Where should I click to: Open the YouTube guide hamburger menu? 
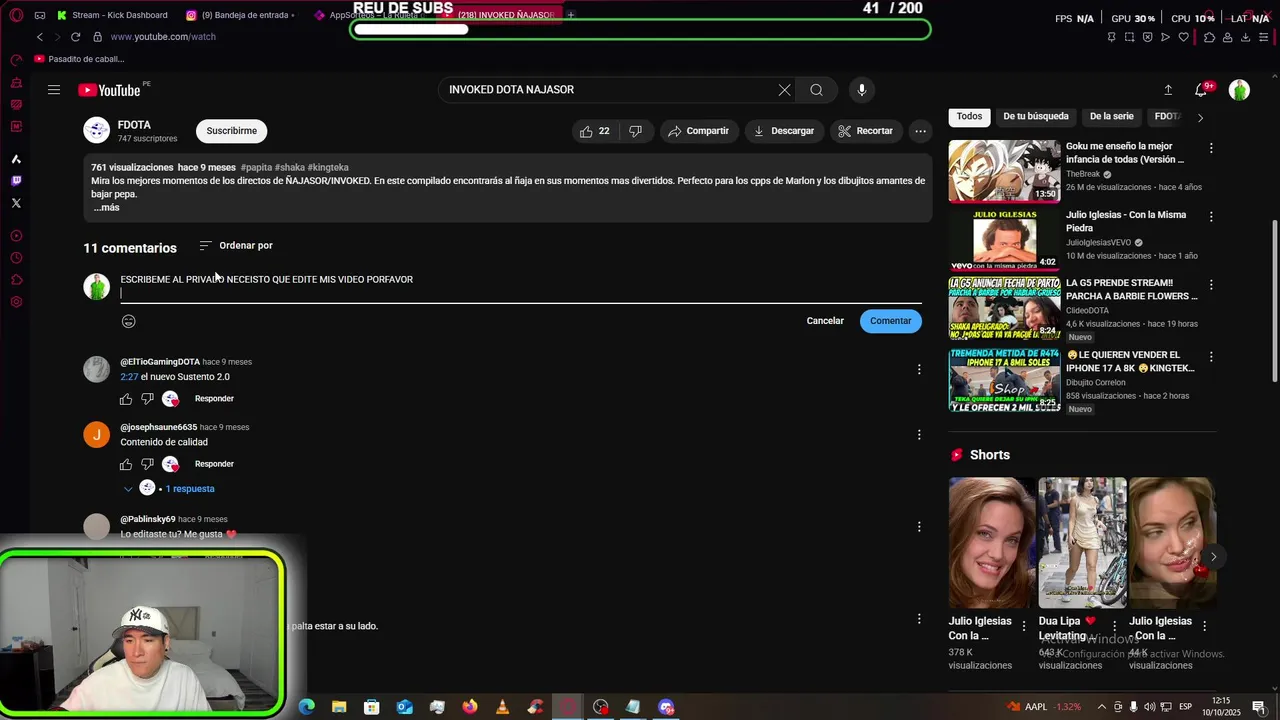(54, 90)
